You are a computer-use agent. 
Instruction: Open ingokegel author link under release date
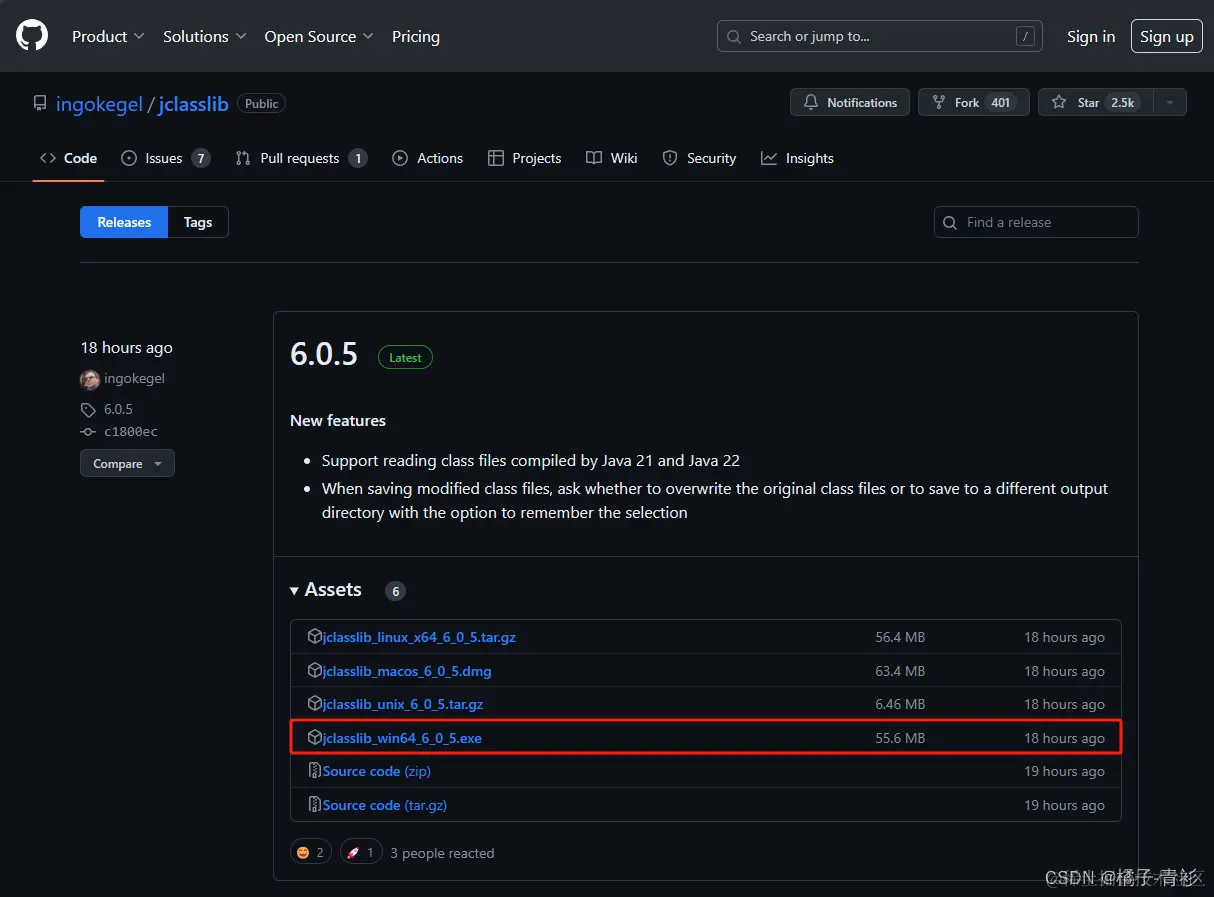click(134, 379)
